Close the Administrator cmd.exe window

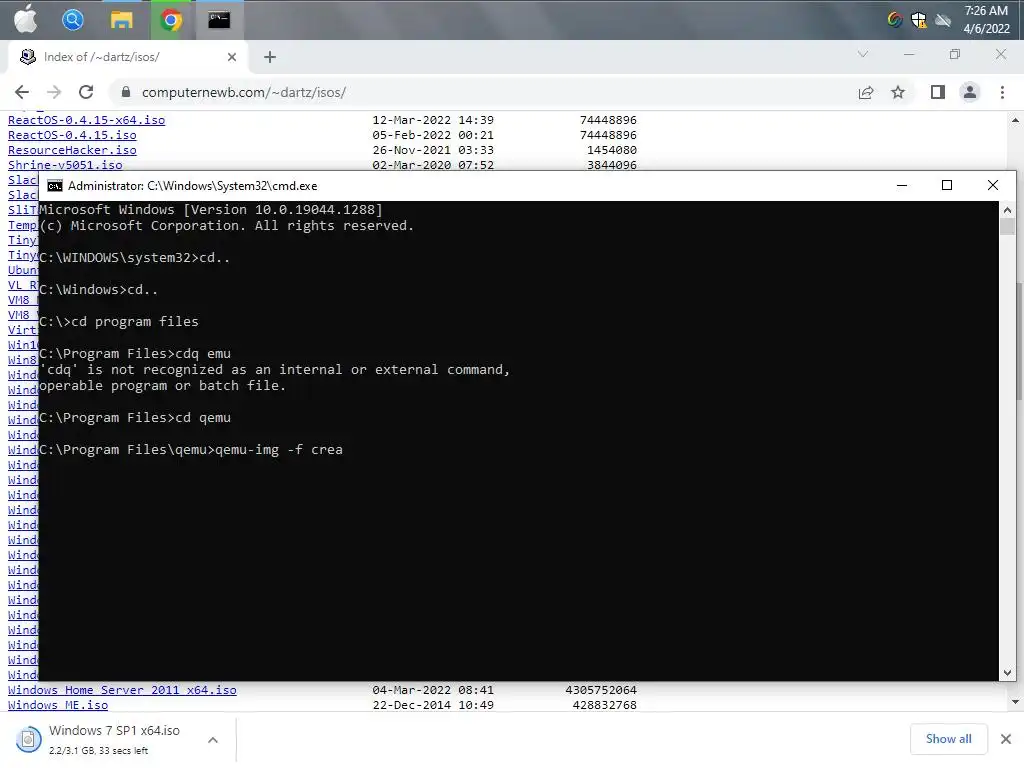993,185
